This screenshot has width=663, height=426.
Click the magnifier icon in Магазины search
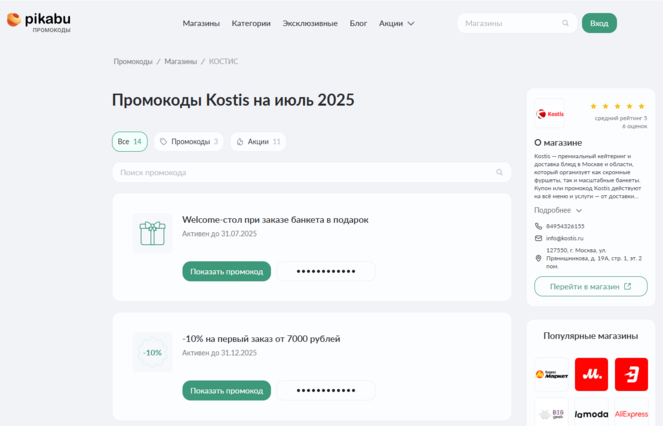coord(565,23)
